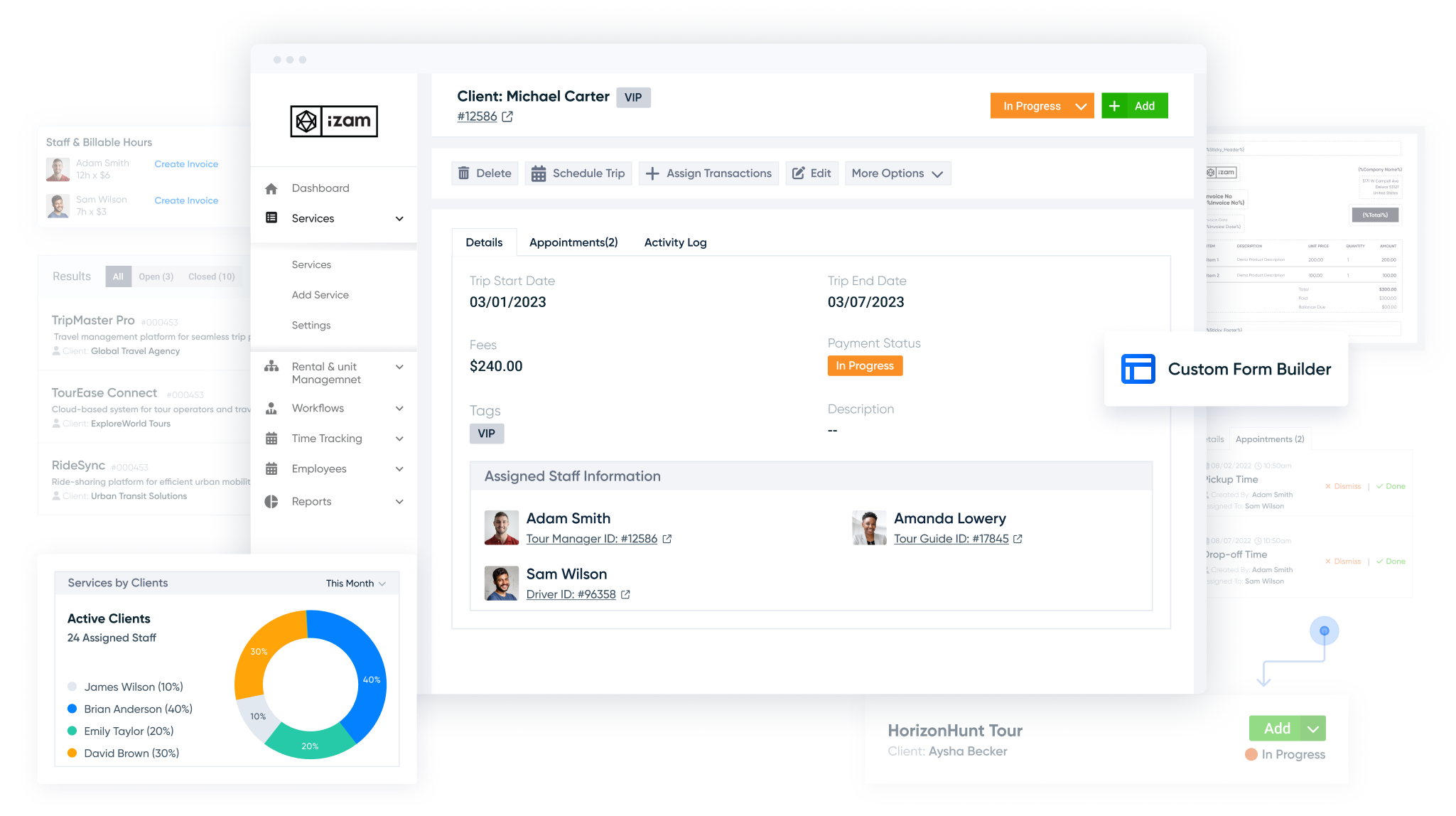This screenshot has width=1456, height=816.
Task: Click the Custom Form Builder layout icon
Action: click(x=1138, y=369)
